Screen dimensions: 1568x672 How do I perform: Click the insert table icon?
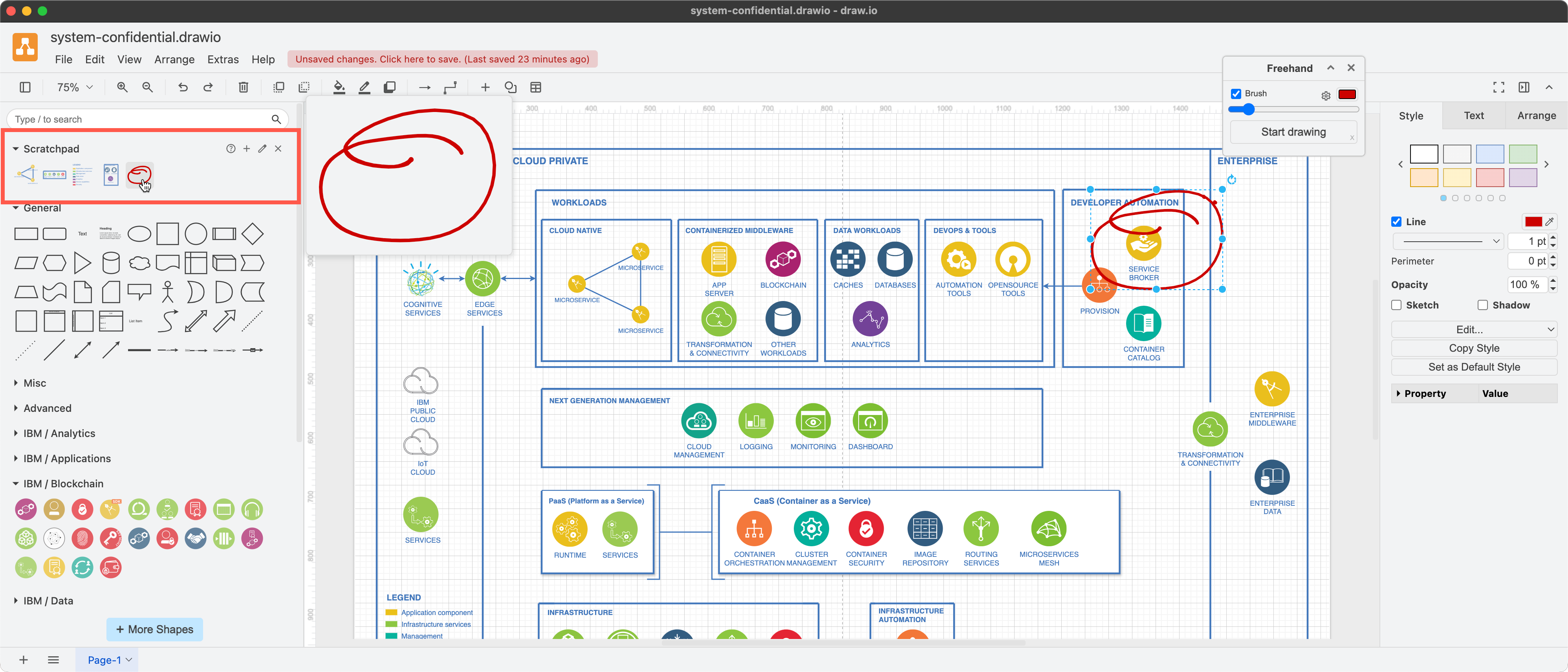(x=536, y=87)
